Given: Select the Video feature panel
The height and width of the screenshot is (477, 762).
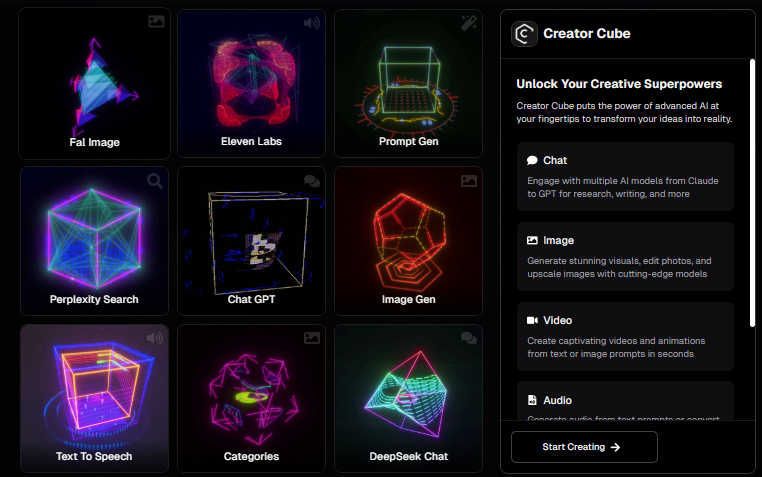Looking at the screenshot, I should pos(625,337).
